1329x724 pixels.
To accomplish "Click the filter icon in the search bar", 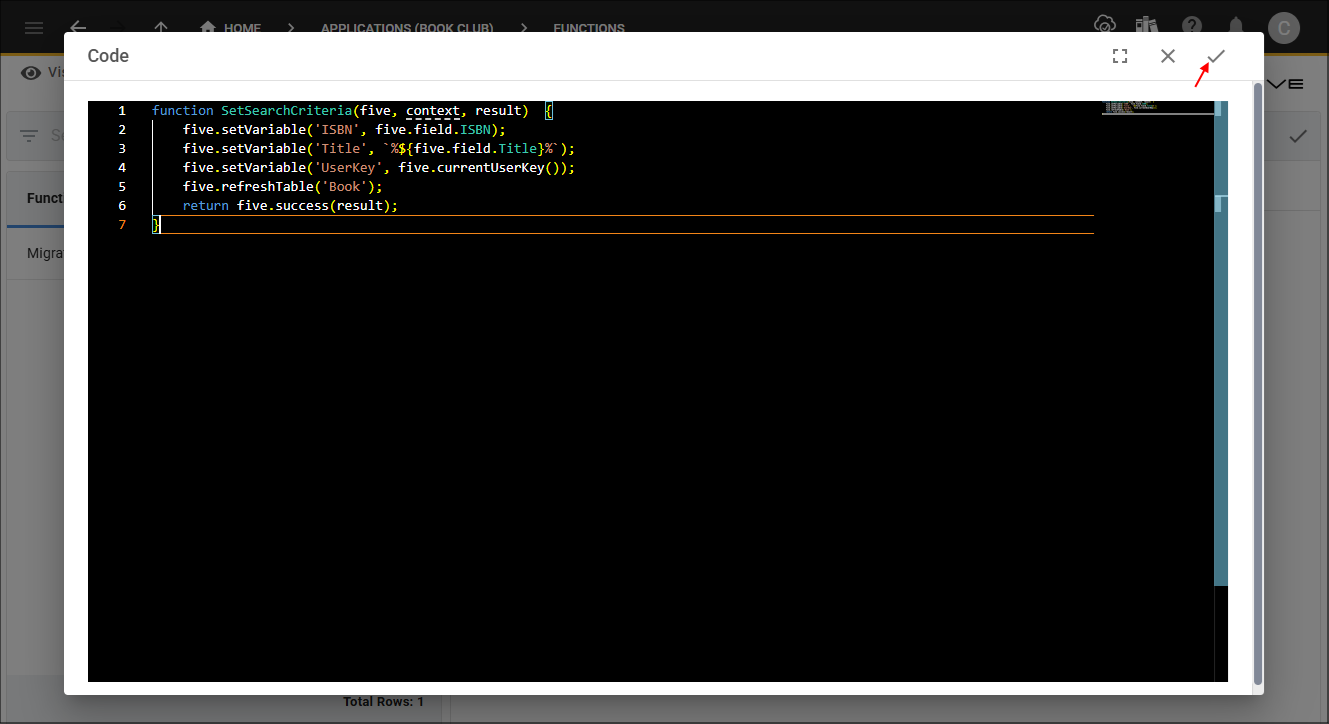I will 29,136.
